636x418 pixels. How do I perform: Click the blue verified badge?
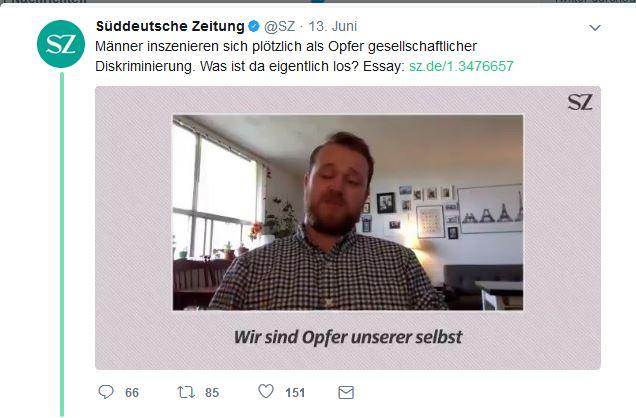[254, 26]
